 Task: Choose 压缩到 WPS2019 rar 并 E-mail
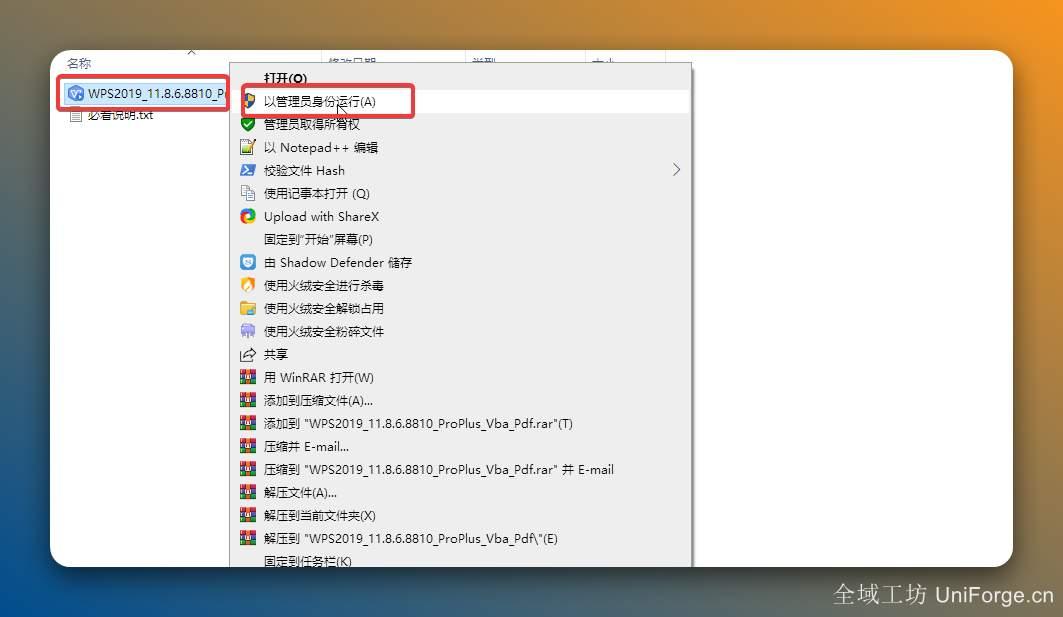[x=439, y=470]
